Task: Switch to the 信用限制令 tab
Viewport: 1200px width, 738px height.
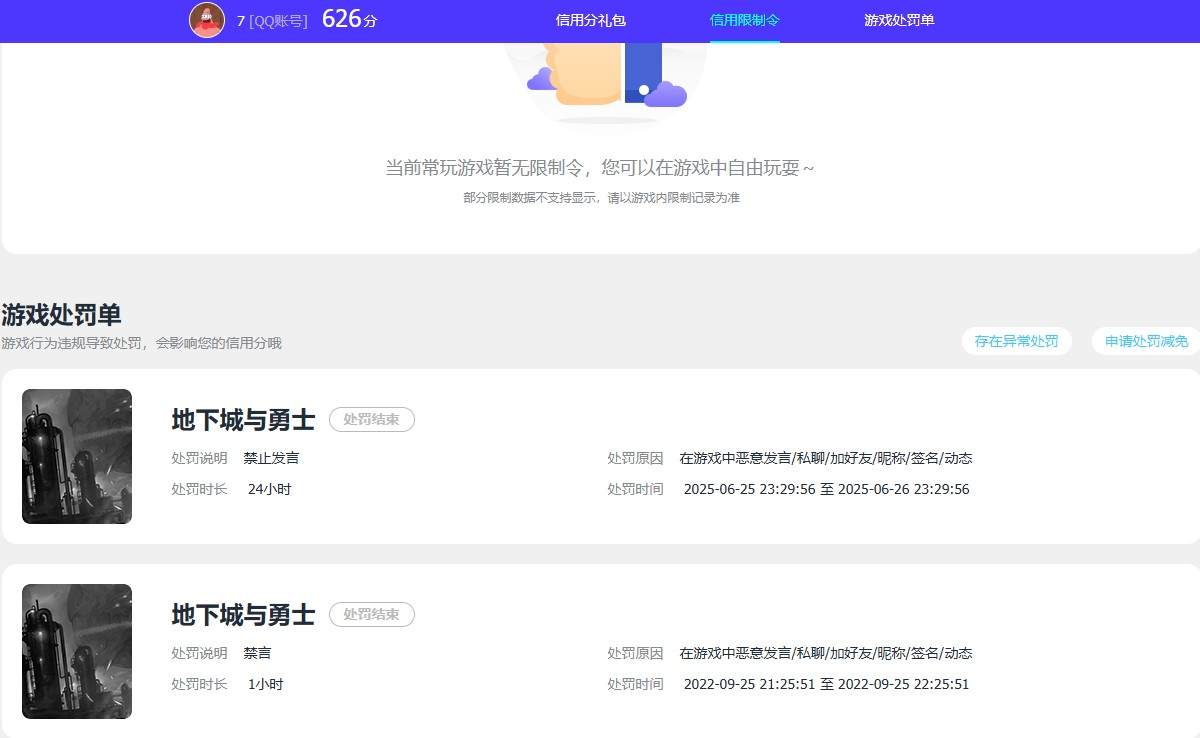Action: point(745,20)
